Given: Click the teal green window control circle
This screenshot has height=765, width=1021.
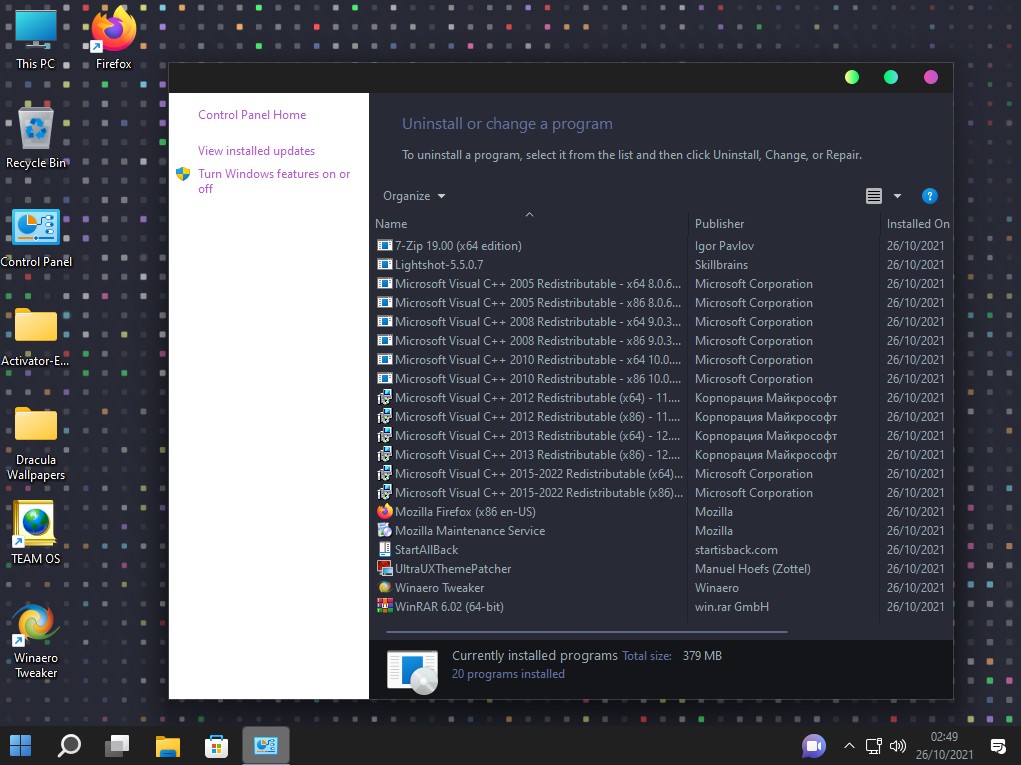Looking at the screenshot, I should click(891, 77).
